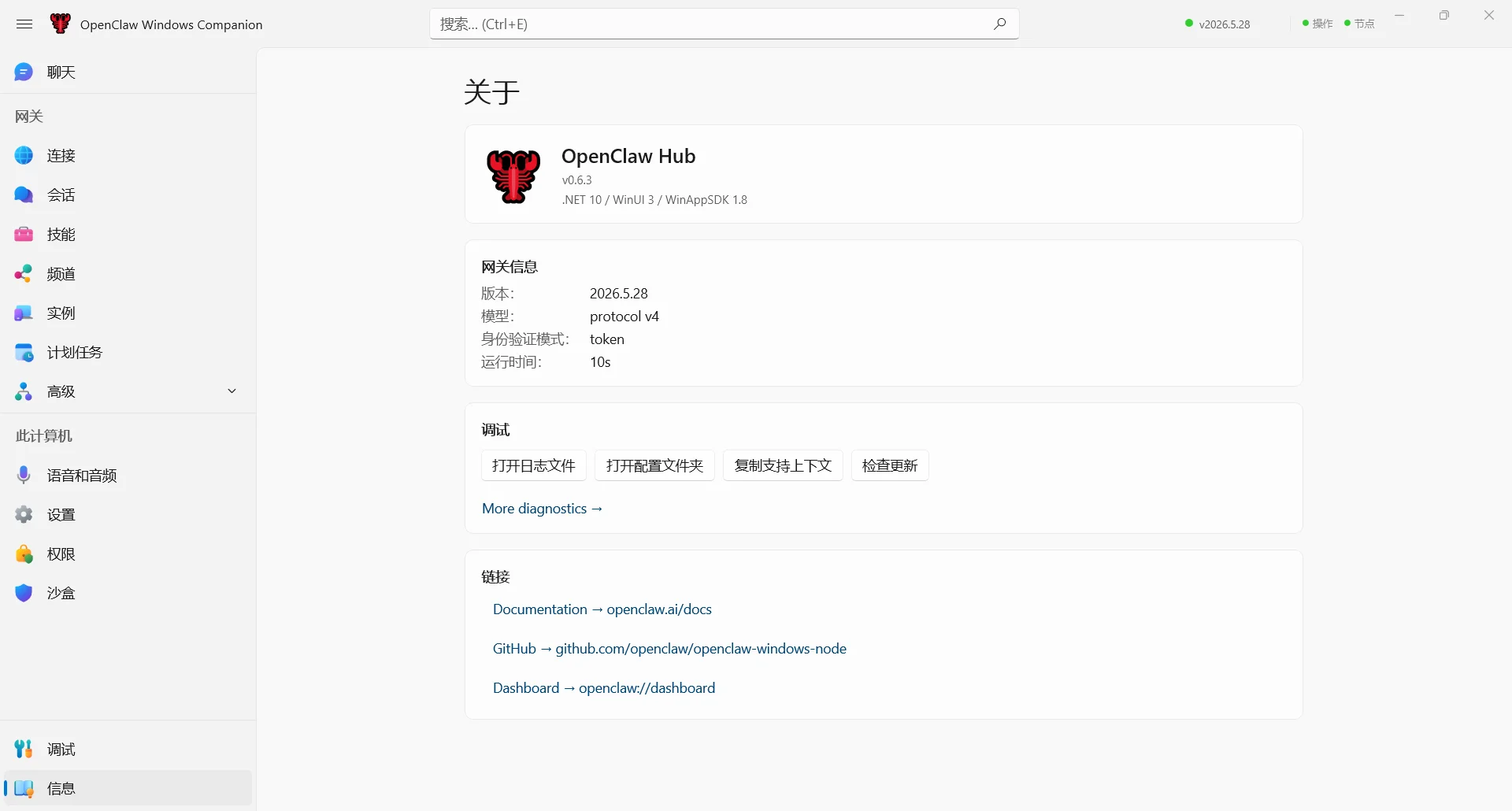Click the chat bubble icon beside 聊天
This screenshot has height=811, width=1512.
[24, 72]
